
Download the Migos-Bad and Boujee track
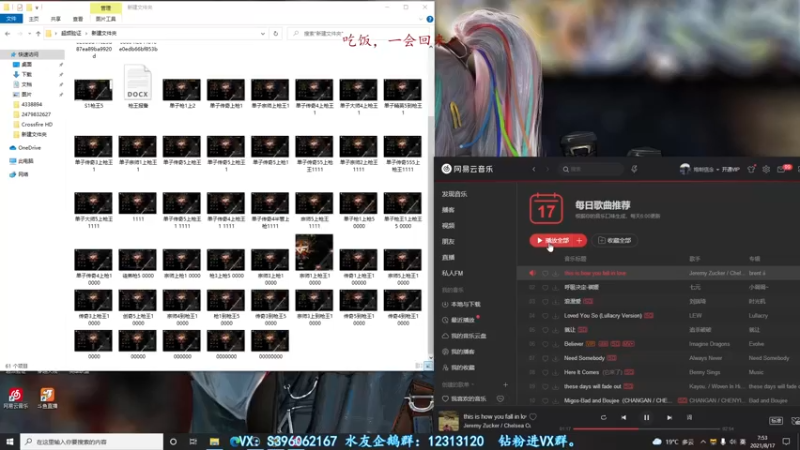point(555,401)
